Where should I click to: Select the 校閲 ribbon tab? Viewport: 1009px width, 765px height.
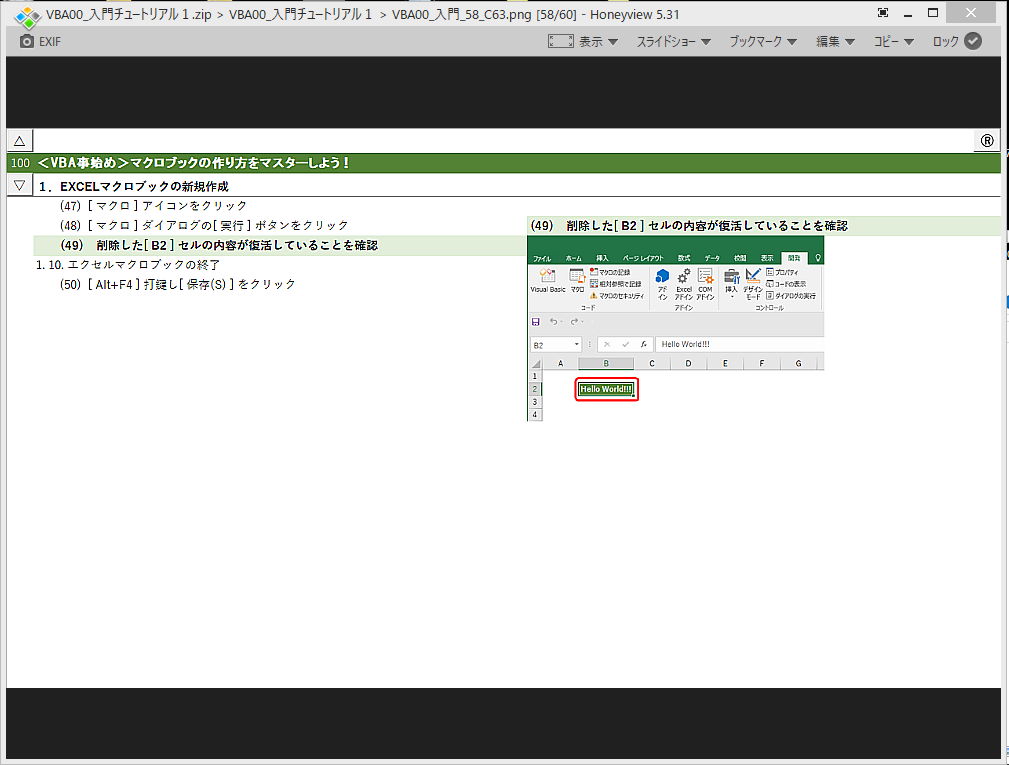pyautogui.click(x=740, y=258)
